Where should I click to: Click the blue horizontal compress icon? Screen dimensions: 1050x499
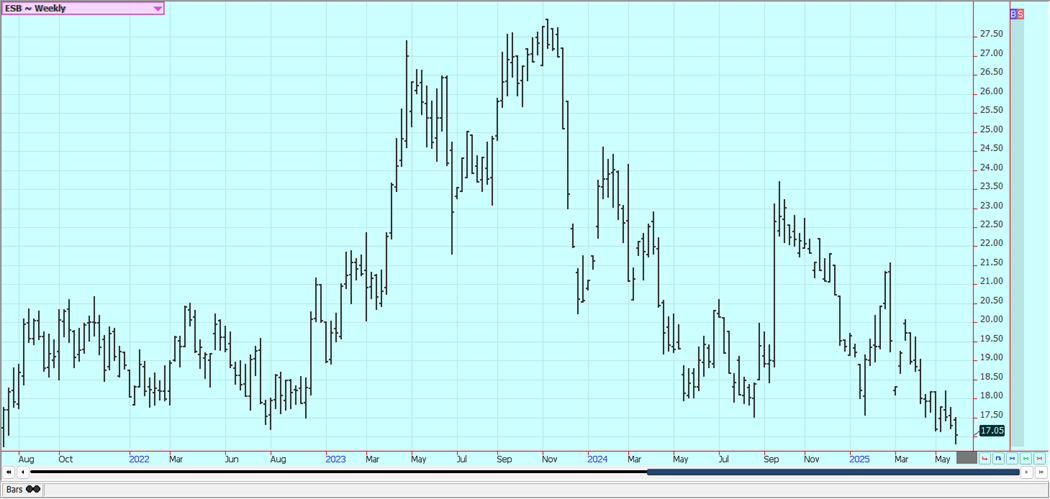coord(1012,458)
